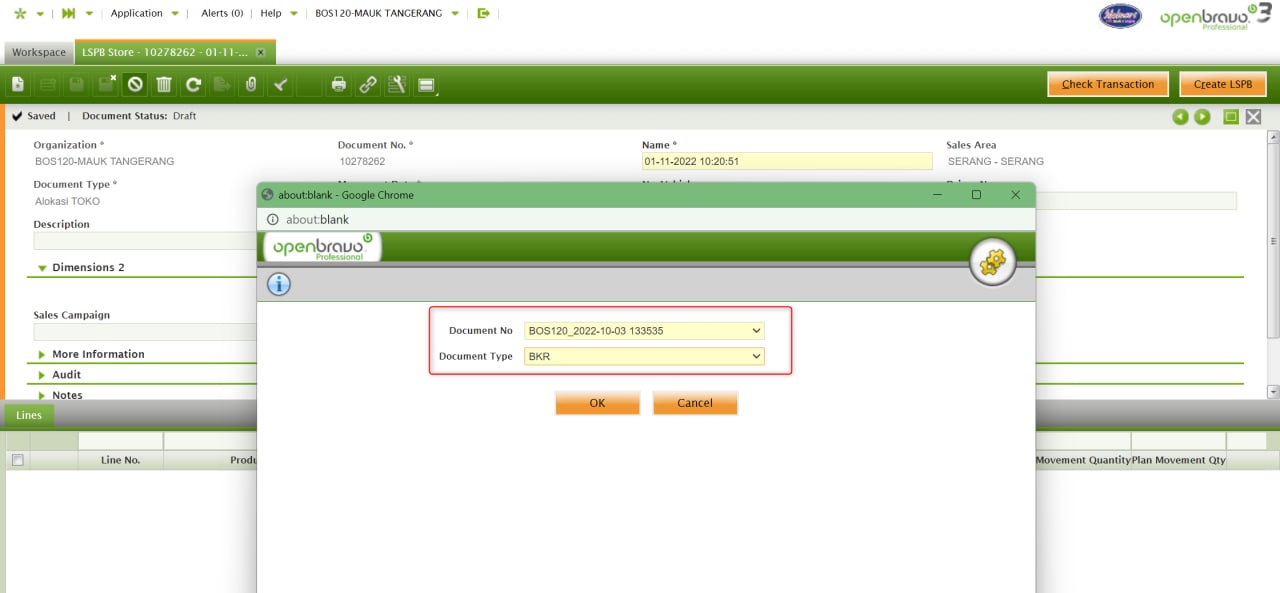Click the Undo changes circle-slash icon
Image resolution: width=1280 pixels, height=593 pixels.
tap(135, 85)
